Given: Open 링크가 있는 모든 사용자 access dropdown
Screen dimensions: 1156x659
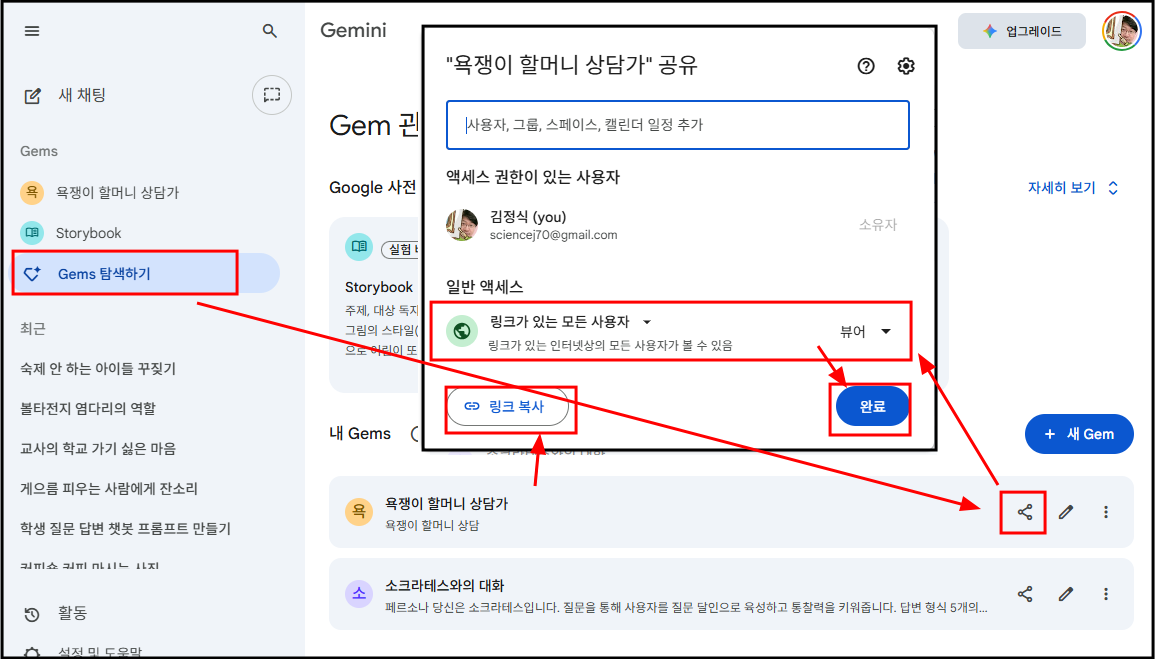Looking at the screenshot, I should (x=571, y=322).
